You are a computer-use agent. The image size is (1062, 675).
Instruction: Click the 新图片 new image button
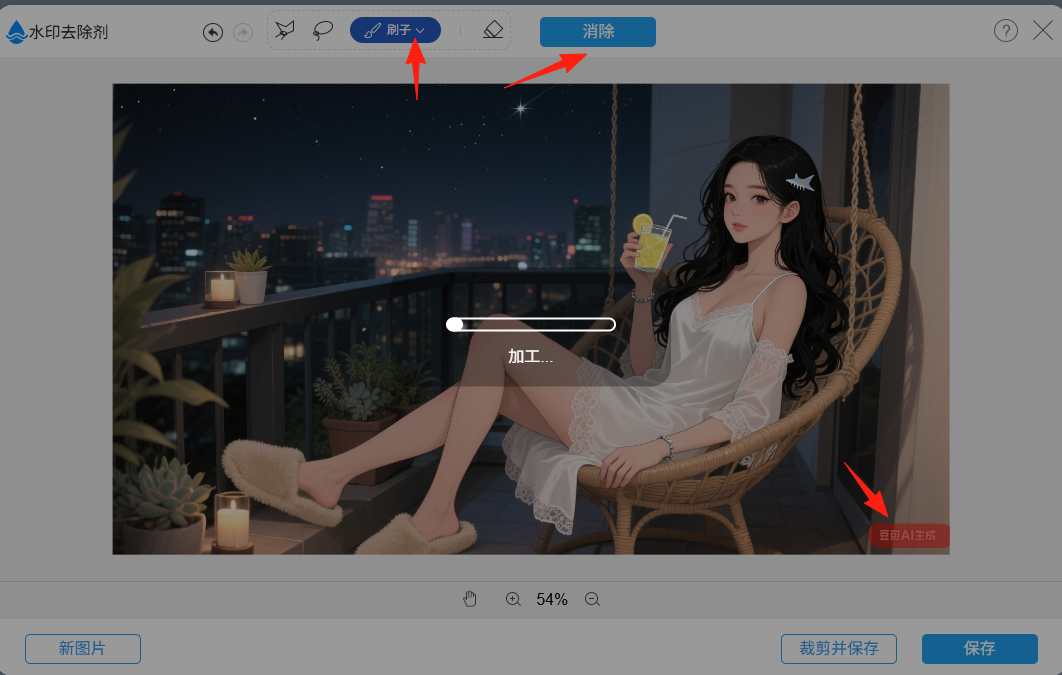(x=82, y=649)
